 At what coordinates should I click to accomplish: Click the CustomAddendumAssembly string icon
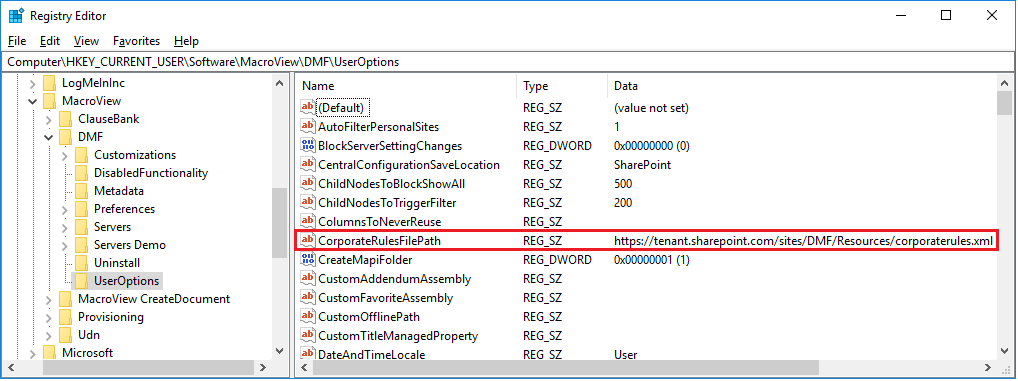click(307, 279)
